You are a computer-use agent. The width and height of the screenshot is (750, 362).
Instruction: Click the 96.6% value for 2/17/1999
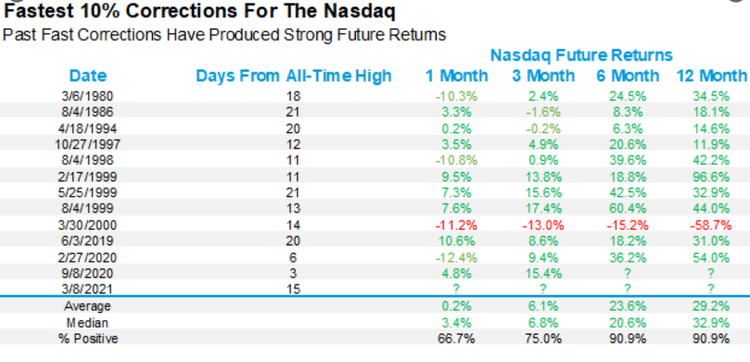click(711, 177)
